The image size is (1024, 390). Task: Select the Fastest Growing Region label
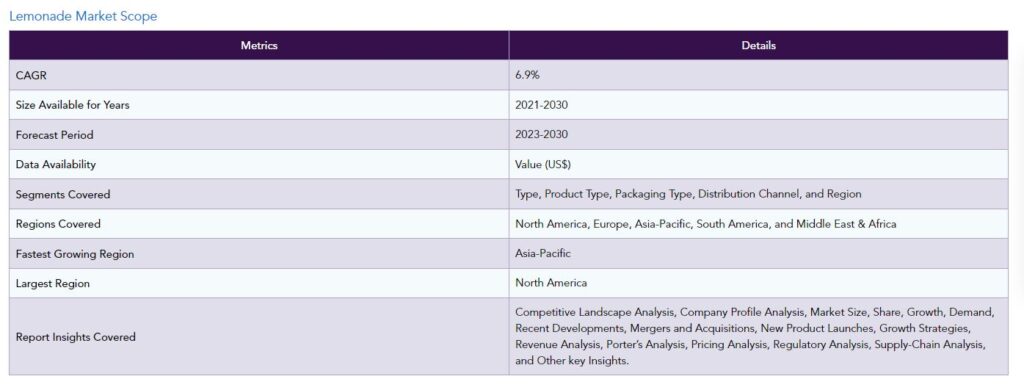[x=74, y=254]
